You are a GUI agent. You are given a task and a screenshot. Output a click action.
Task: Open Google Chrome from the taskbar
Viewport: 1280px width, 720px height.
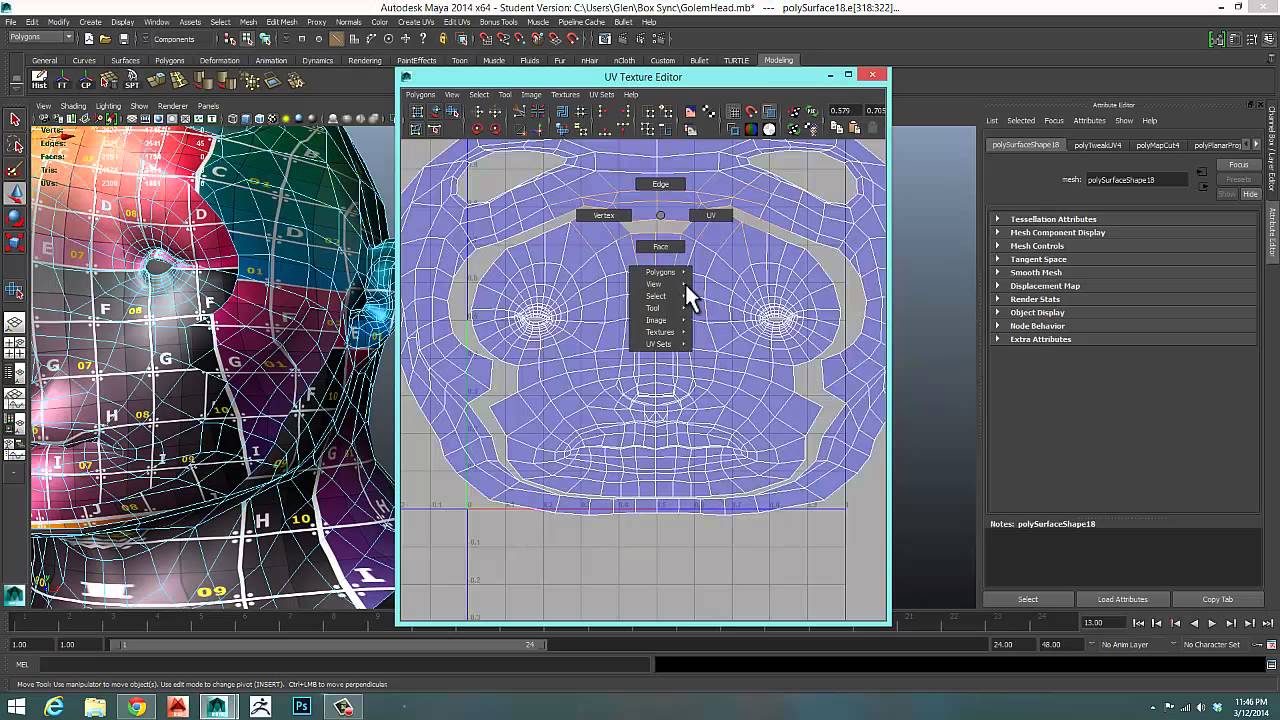[136, 707]
